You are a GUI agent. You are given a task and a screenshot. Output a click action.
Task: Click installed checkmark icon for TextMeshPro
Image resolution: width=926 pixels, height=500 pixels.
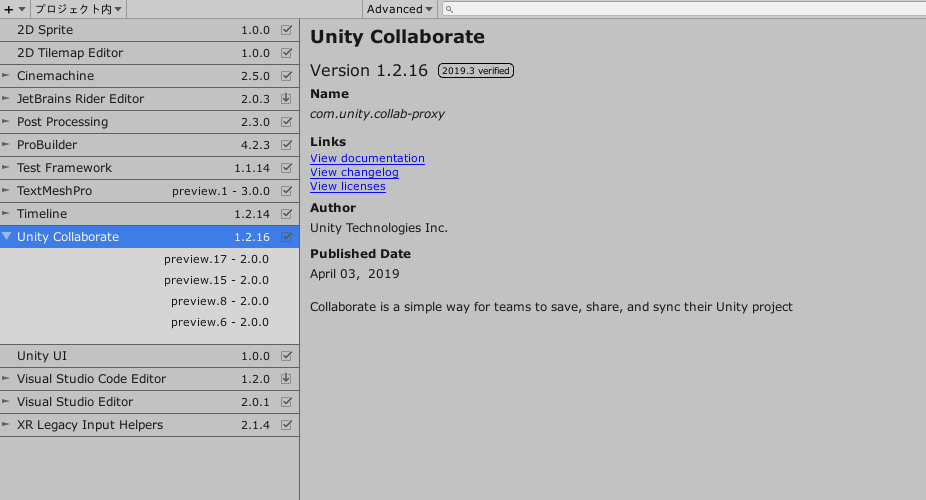tap(286, 191)
